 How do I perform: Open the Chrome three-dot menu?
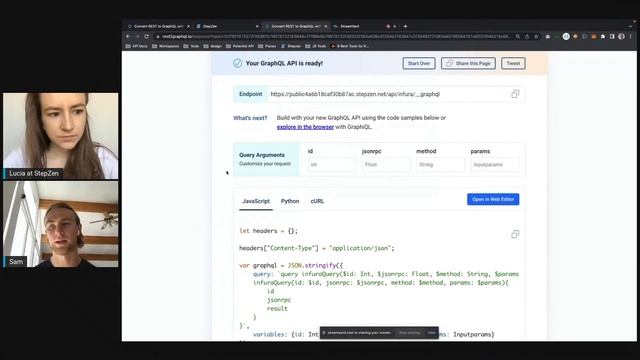tap(631, 36)
